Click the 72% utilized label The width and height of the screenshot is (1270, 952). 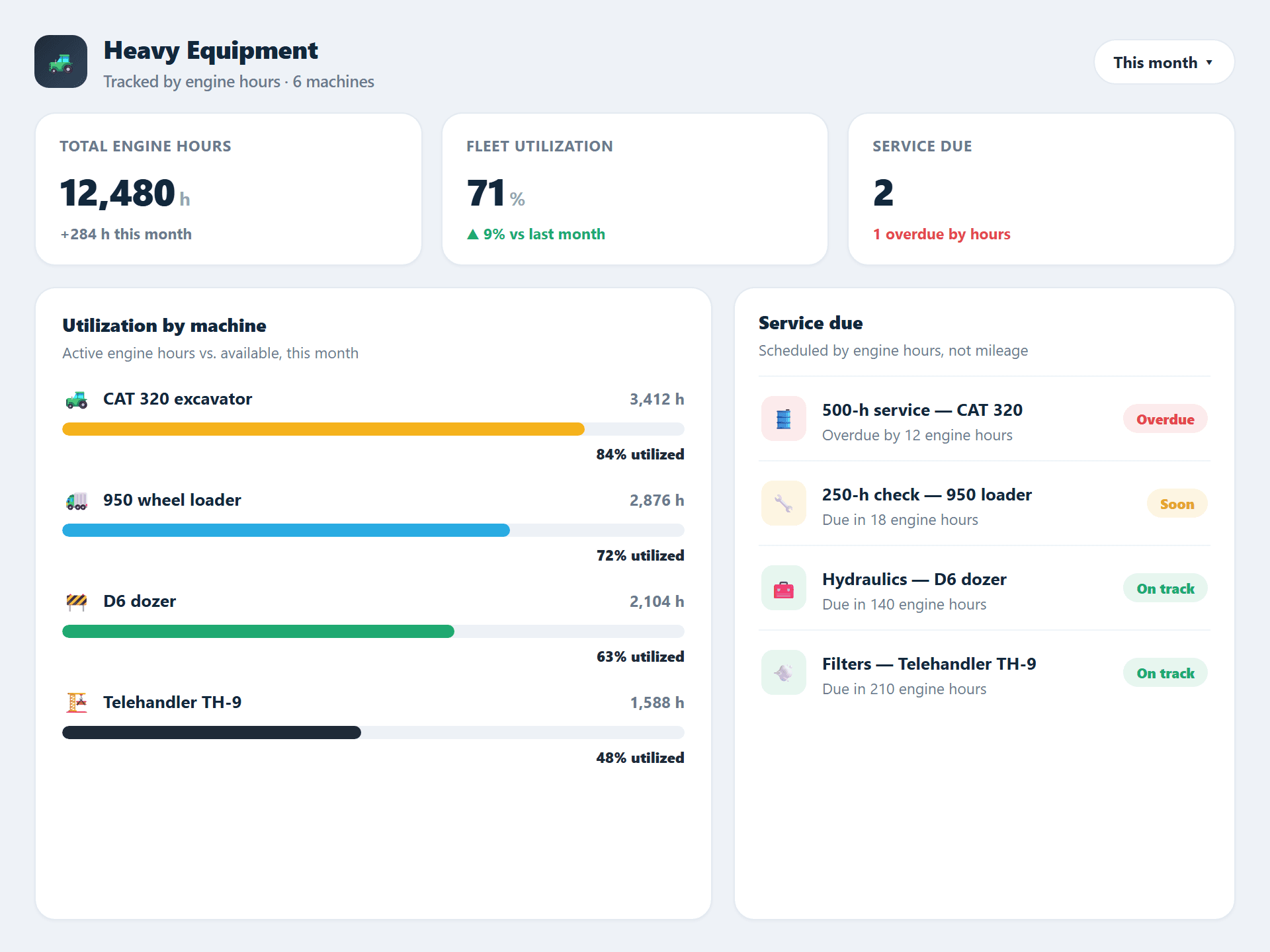(x=640, y=555)
